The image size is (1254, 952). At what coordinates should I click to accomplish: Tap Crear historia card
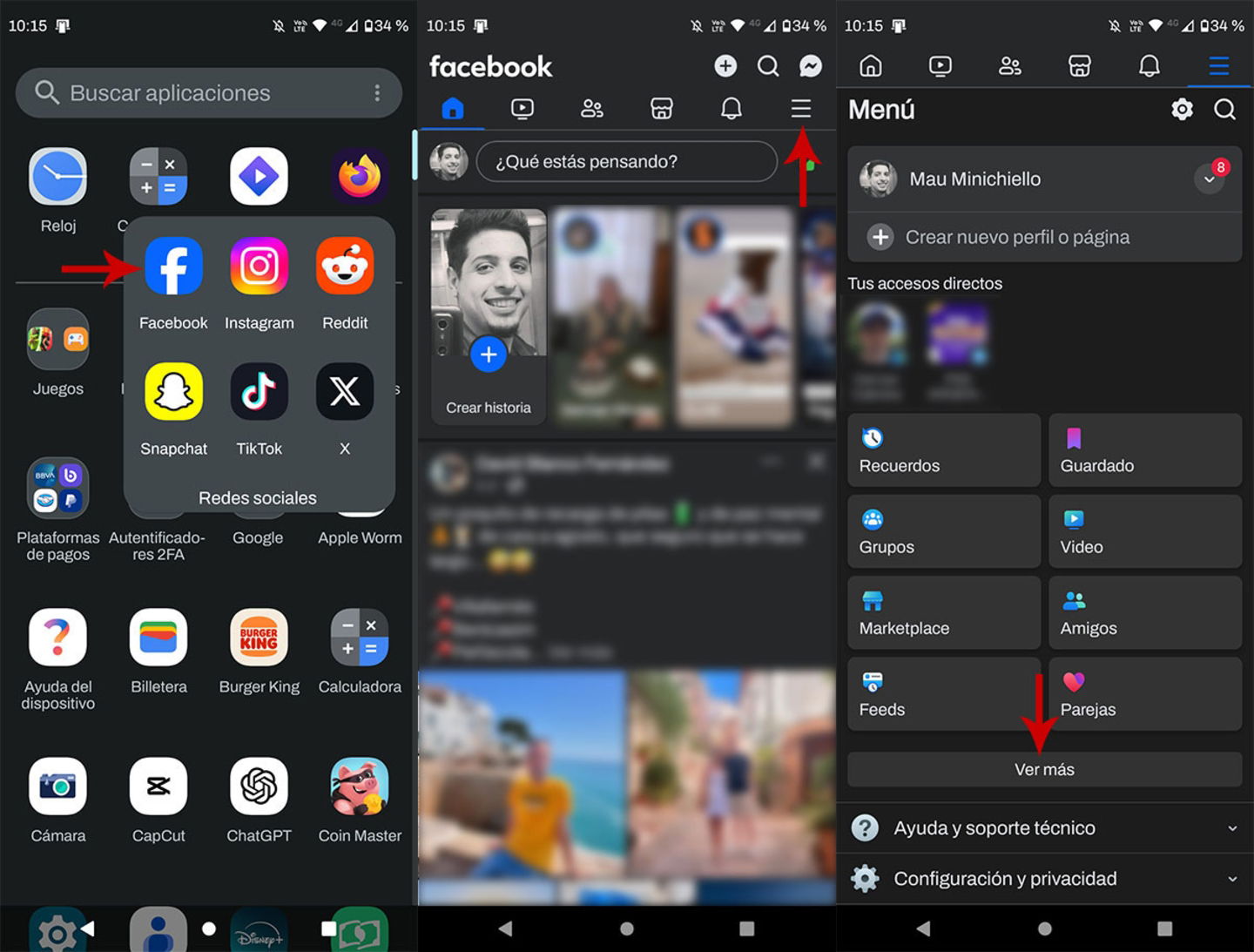tap(489, 317)
